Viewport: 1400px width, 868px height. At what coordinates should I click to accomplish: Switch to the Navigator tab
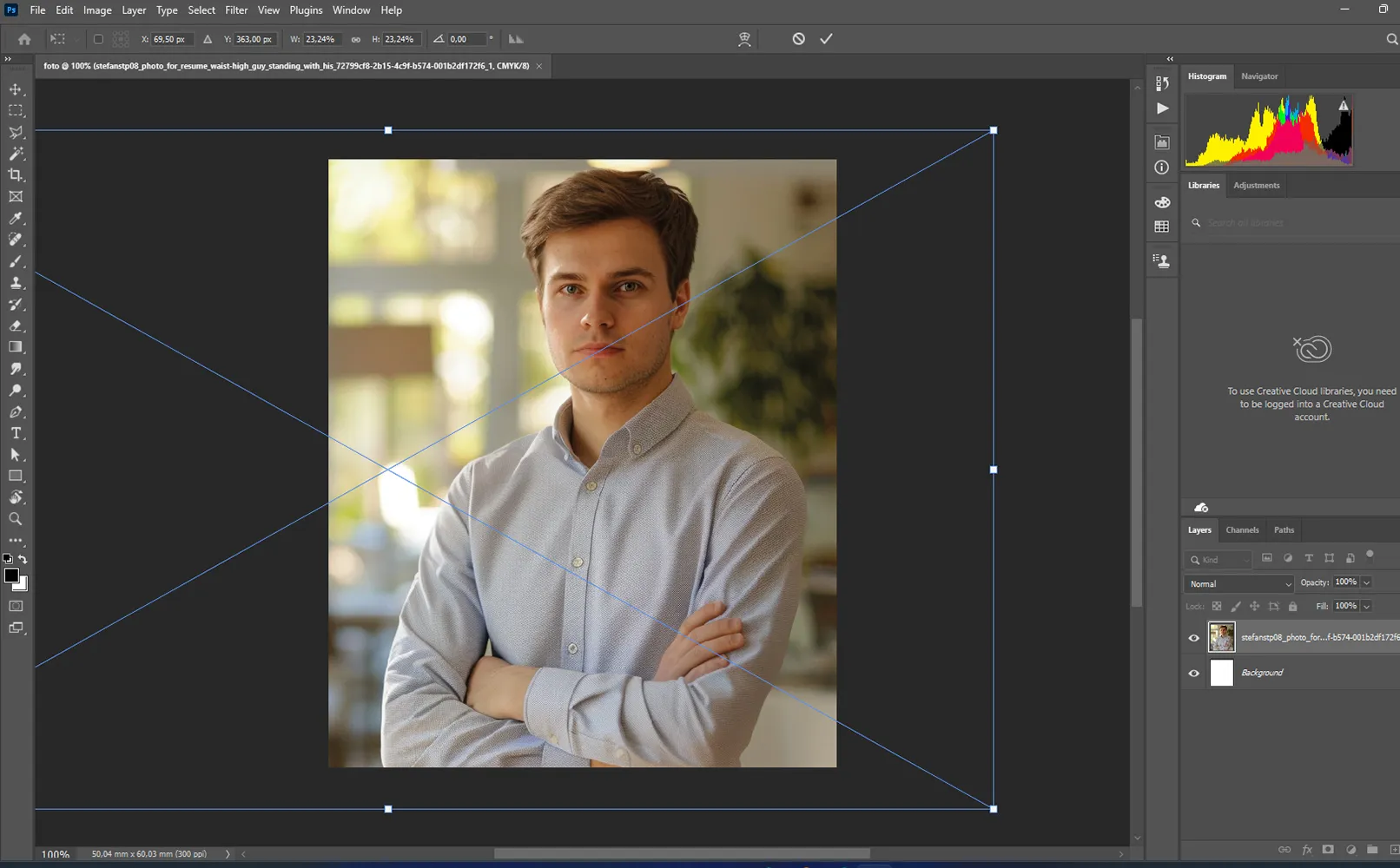coord(1259,76)
